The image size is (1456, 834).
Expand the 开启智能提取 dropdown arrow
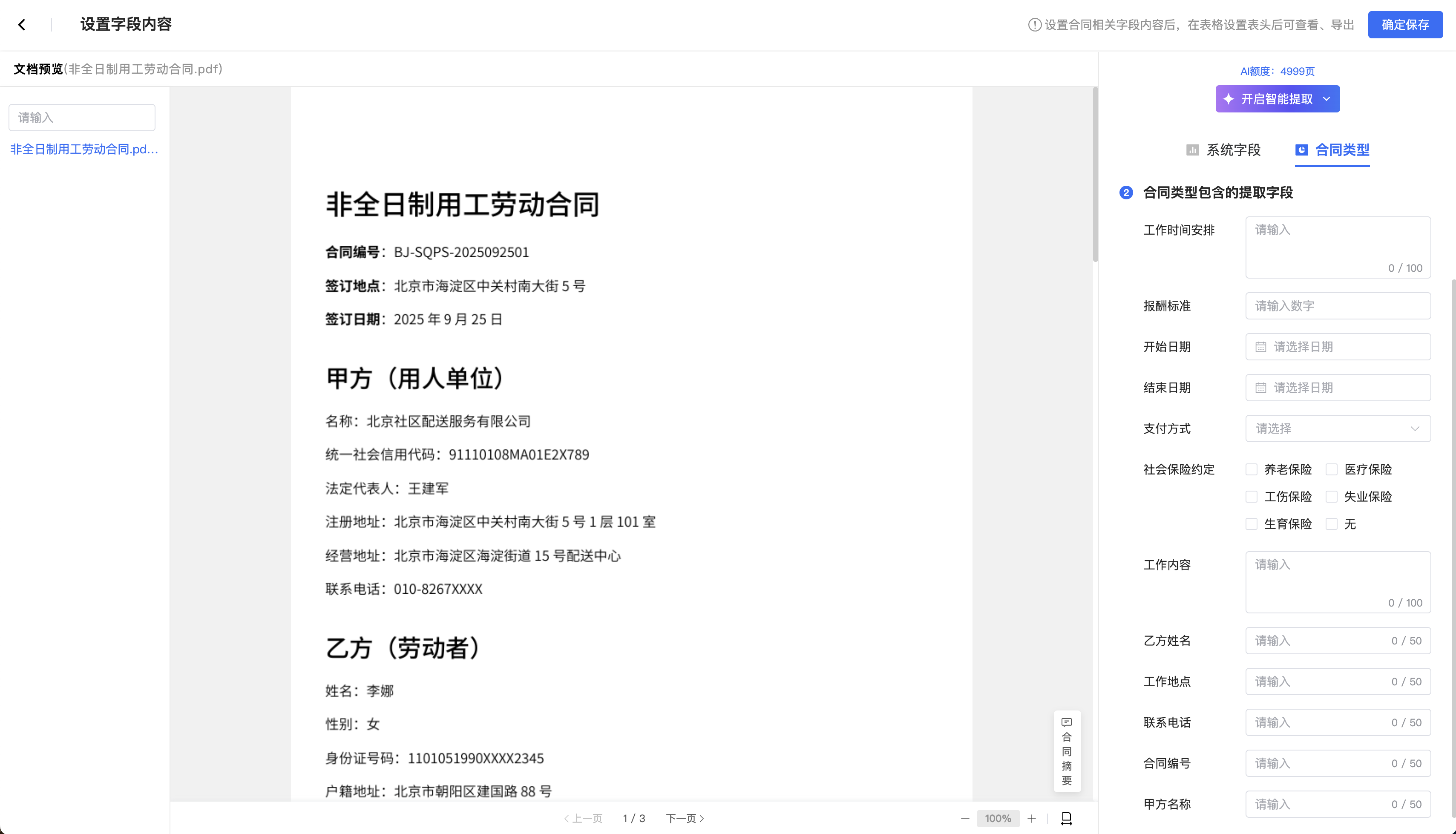[1327, 99]
